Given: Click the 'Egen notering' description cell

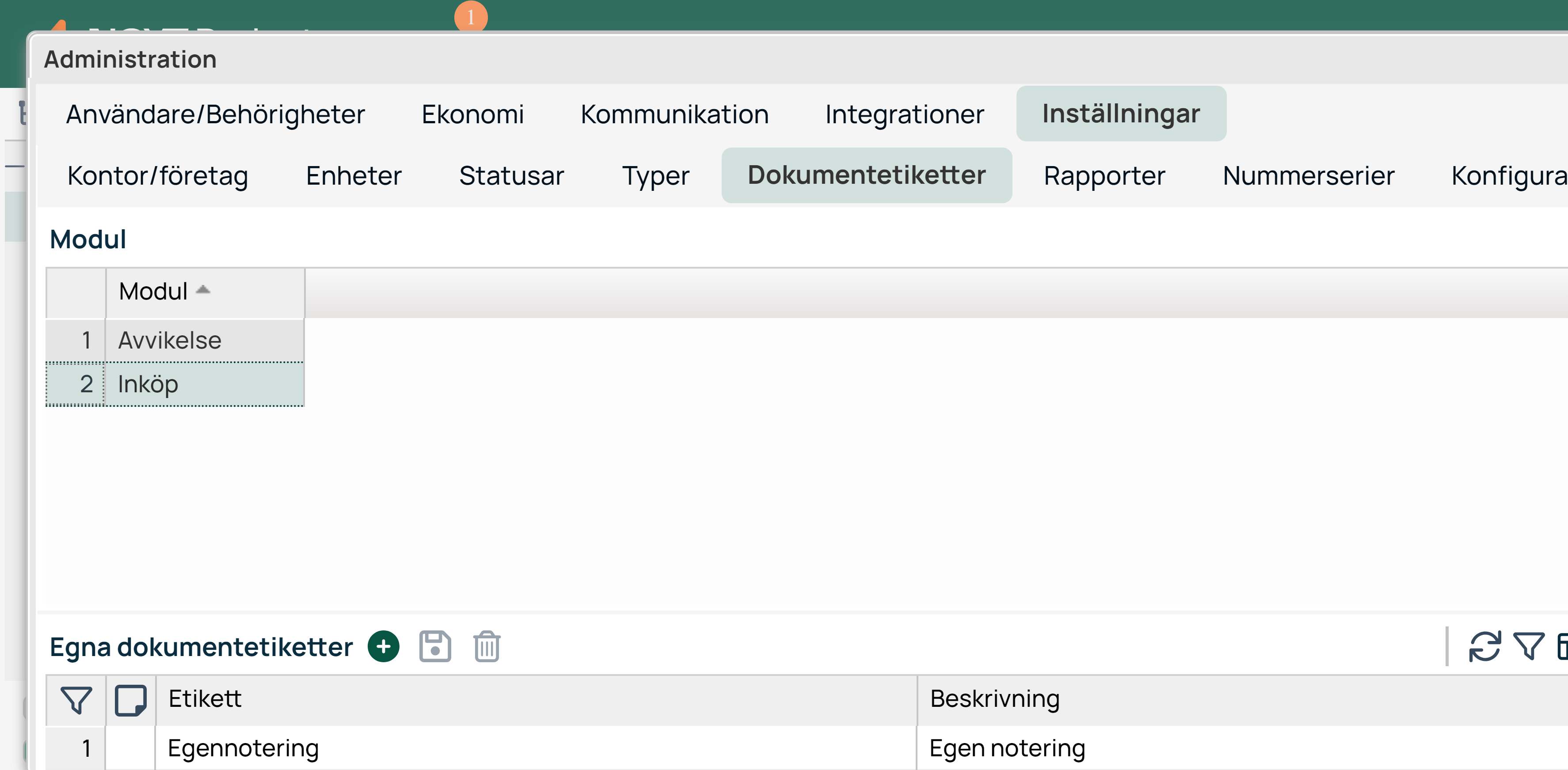Looking at the screenshot, I should coord(1242,748).
